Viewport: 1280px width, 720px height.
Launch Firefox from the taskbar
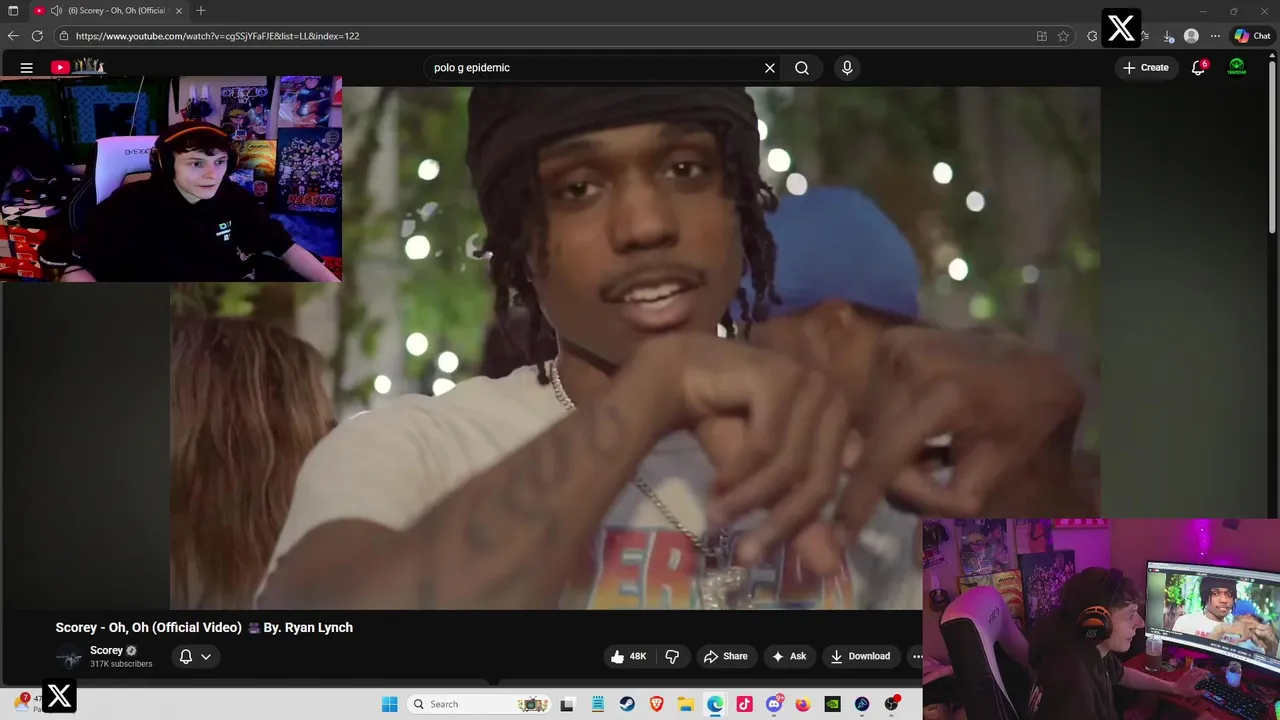(x=803, y=704)
